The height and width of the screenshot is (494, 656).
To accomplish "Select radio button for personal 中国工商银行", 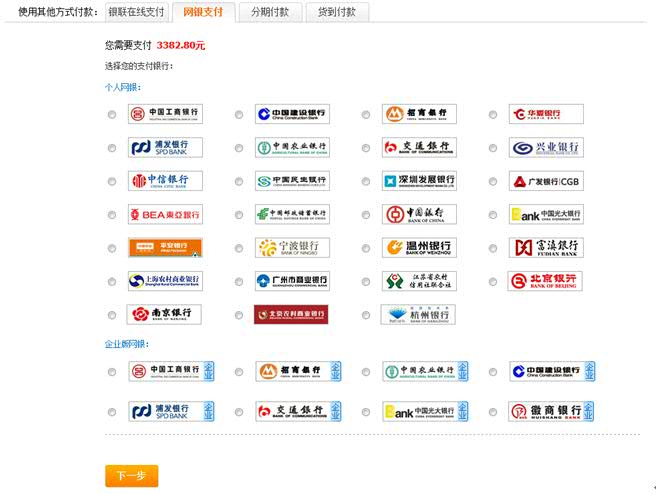I will pos(112,114).
